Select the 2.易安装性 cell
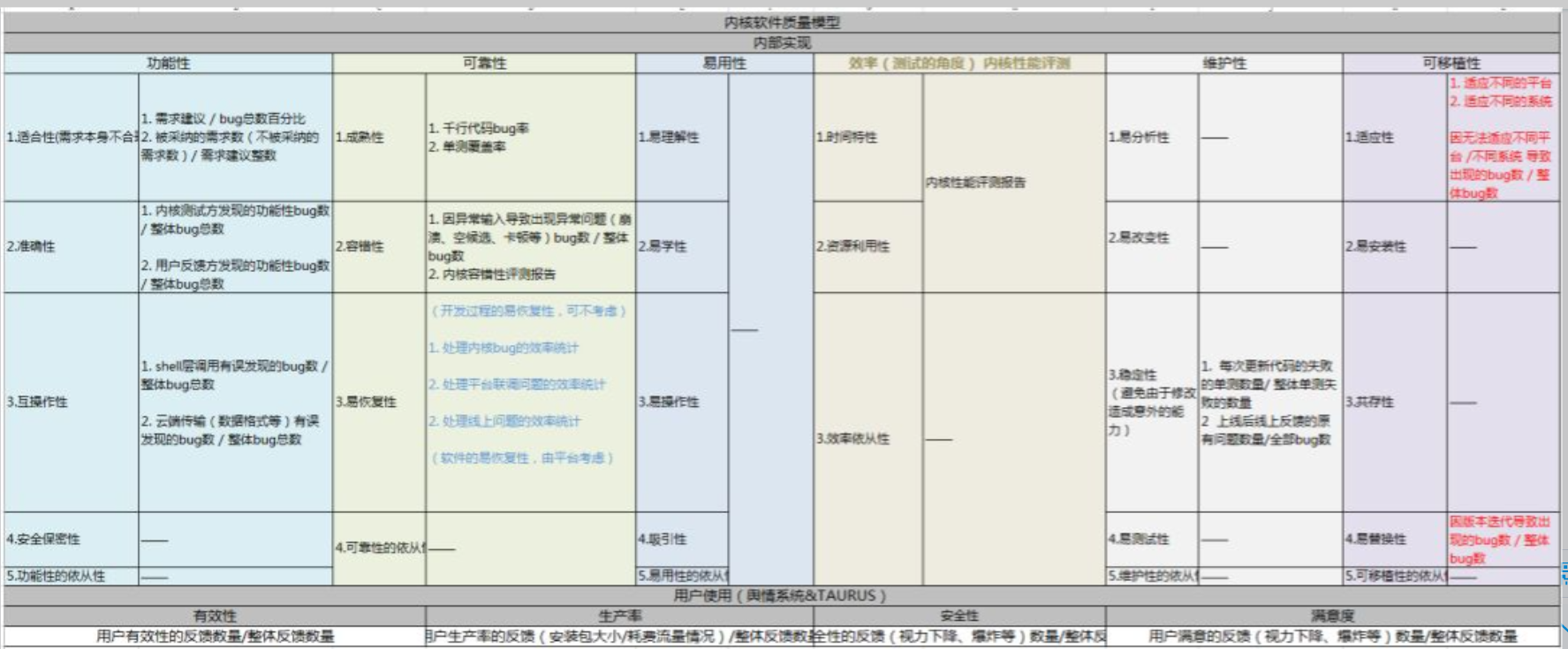This screenshot has height=649, width=1568. (1395, 246)
